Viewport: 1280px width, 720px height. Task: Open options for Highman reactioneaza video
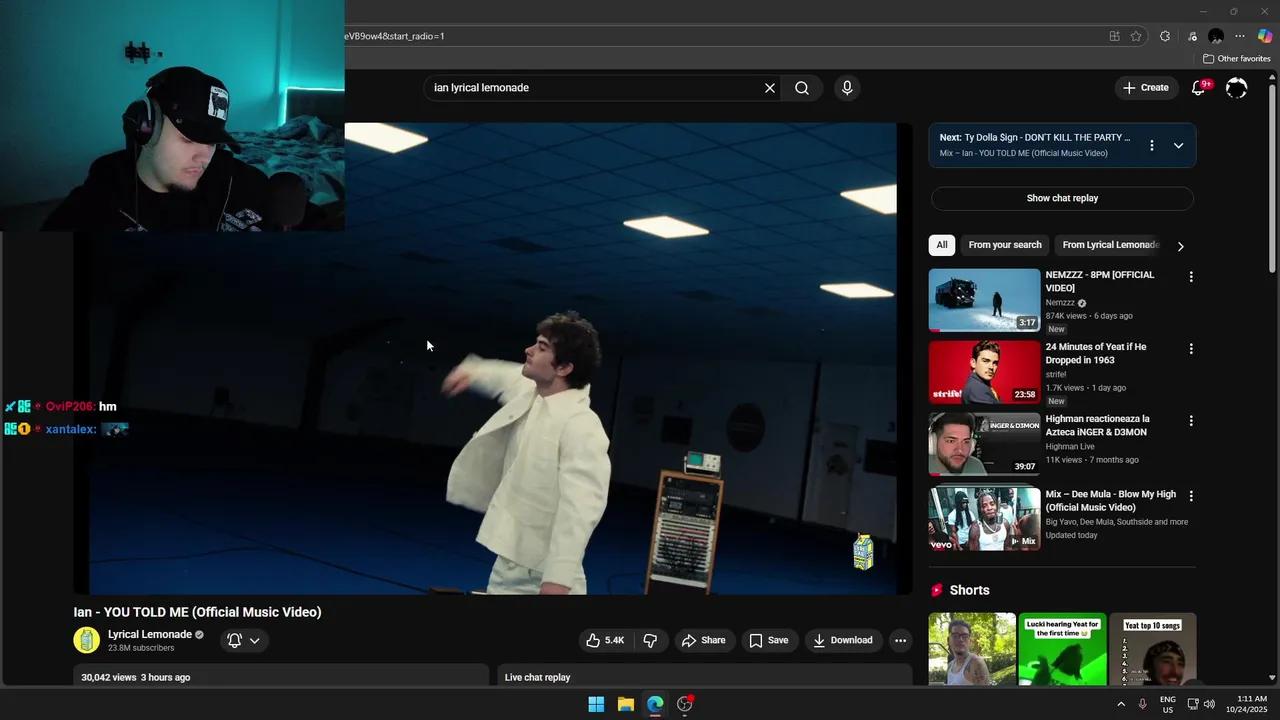coord(1191,421)
